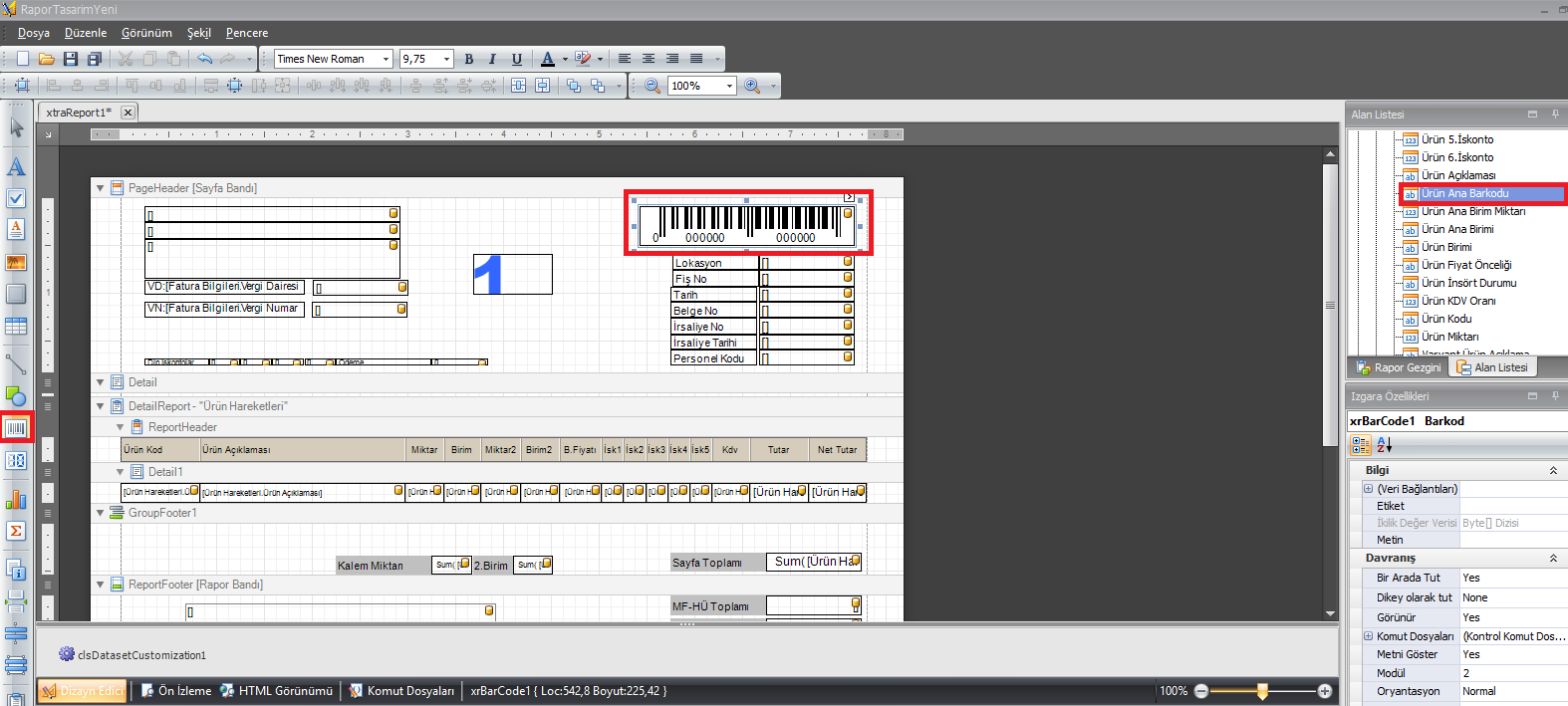Open the font size dropdown
The image size is (1568, 706).
pyautogui.click(x=446, y=59)
